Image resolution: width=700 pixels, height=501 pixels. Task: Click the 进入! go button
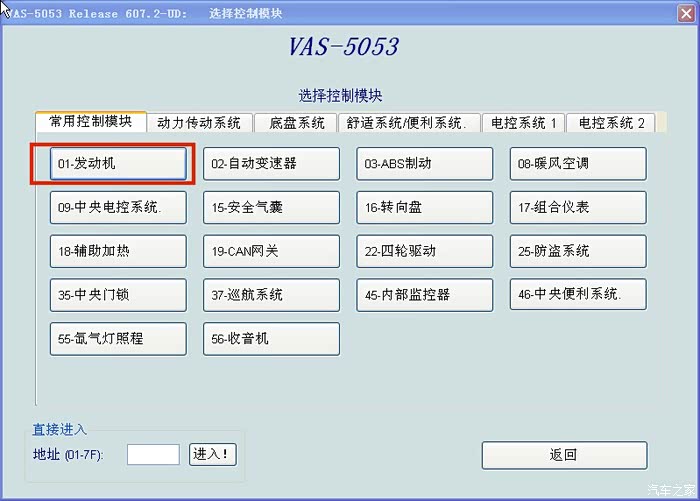(x=212, y=455)
